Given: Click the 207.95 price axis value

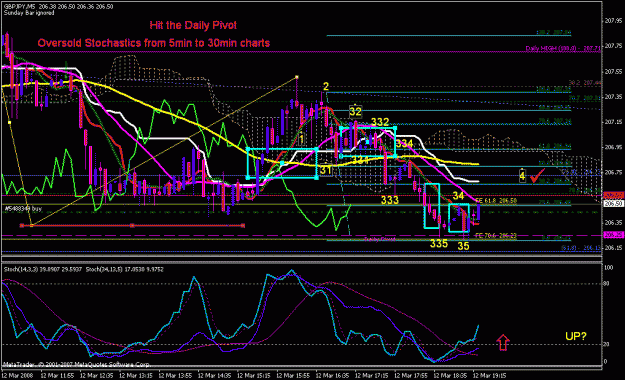Looking at the screenshot, I should [x=613, y=21].
